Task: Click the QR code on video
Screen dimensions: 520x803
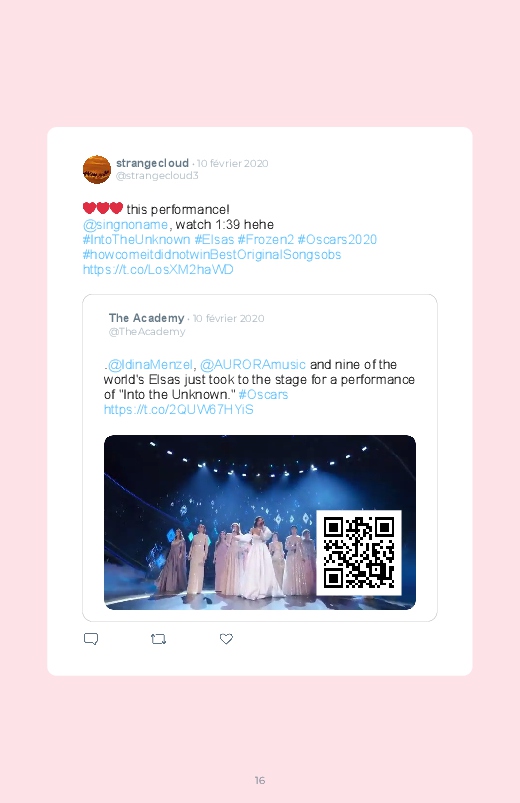Action: pos(359,553)
